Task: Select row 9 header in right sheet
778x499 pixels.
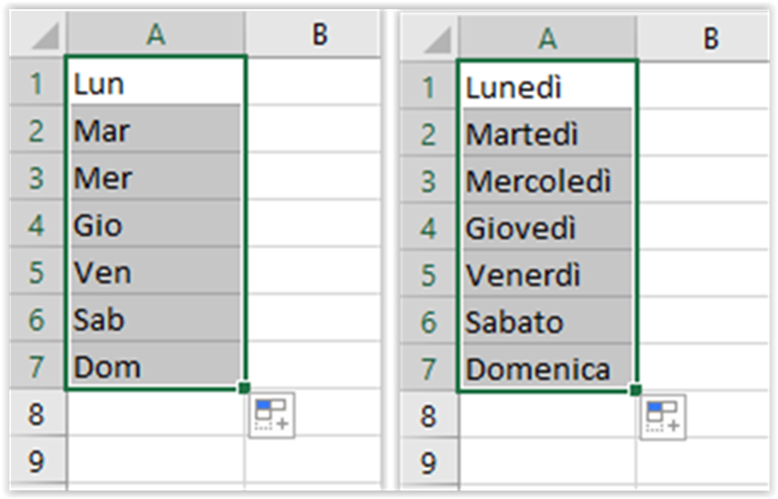Action: 430,462
